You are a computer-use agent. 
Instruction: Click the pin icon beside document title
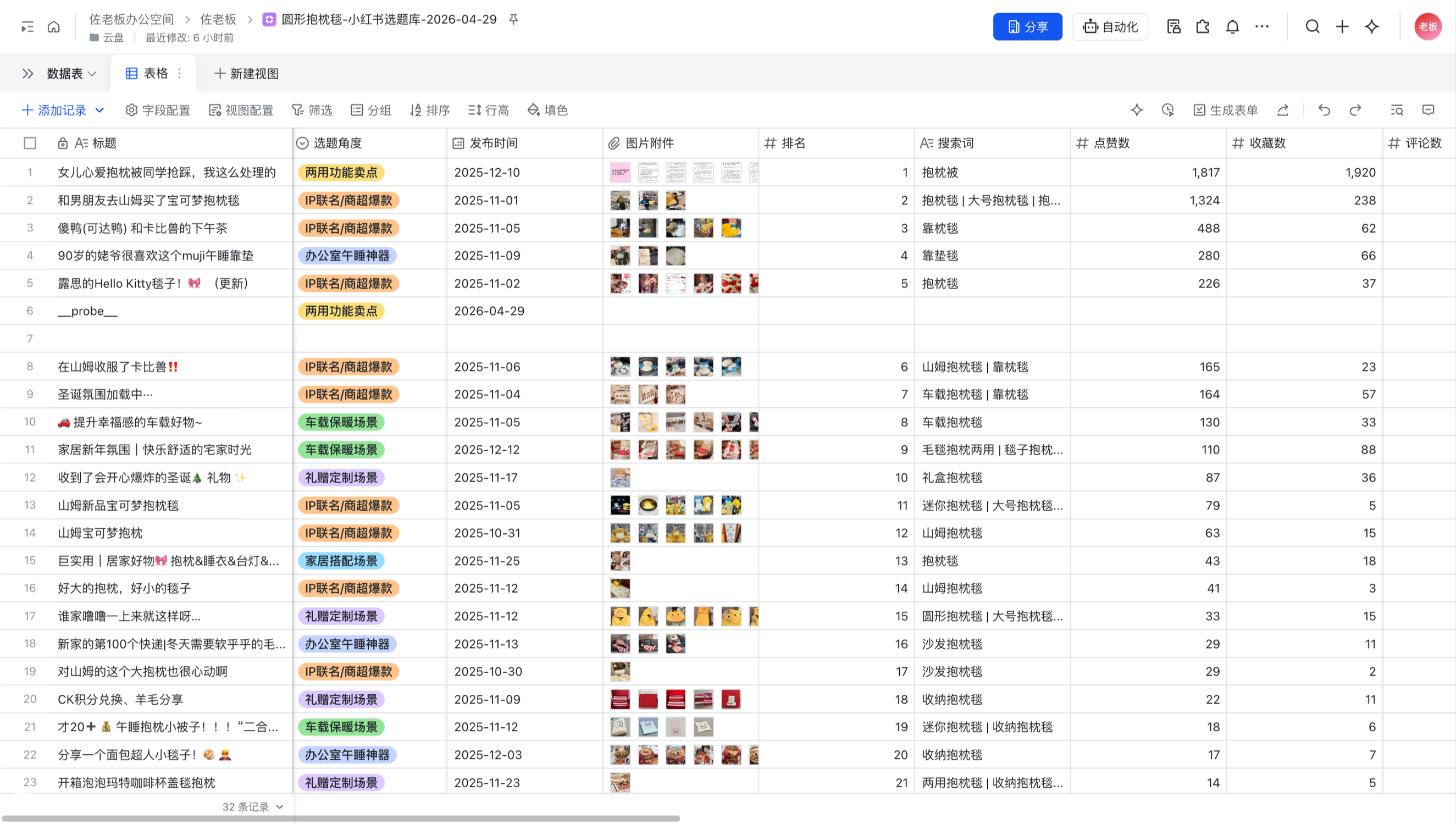click(x=513, y=19)
